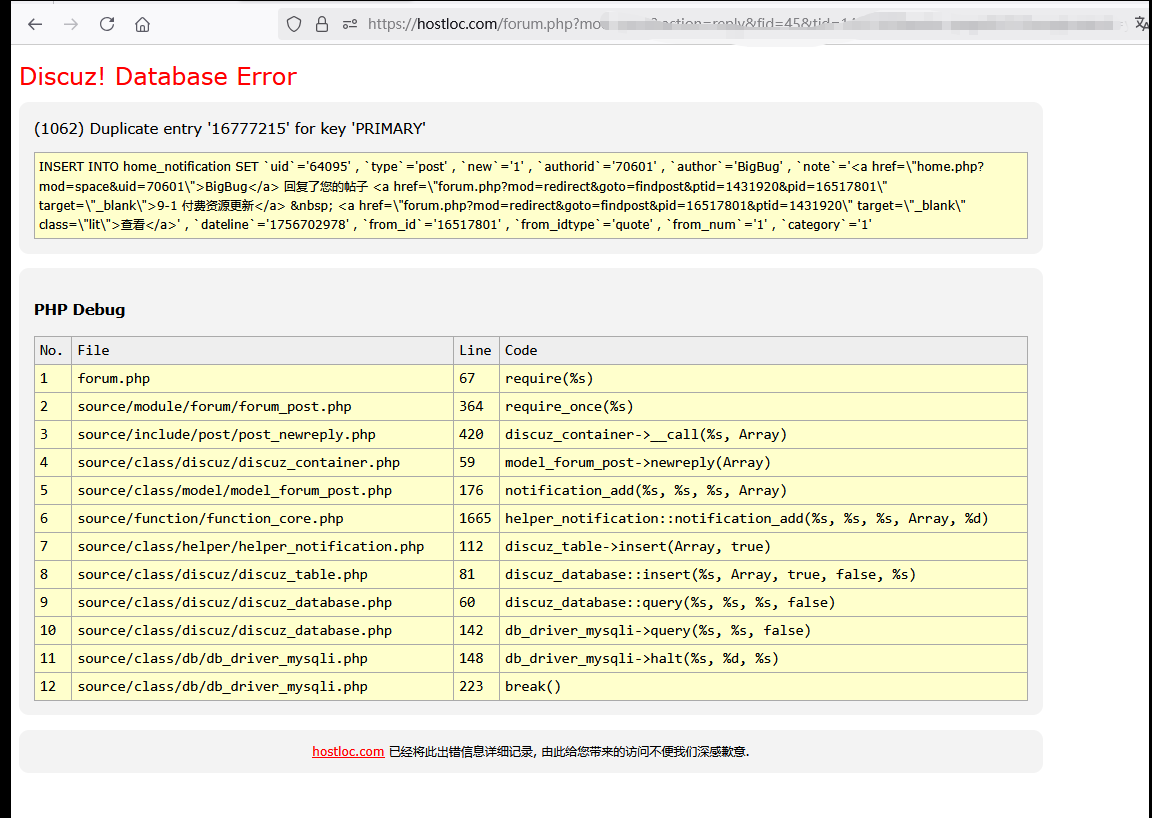This screenshot has height=818, width=1152.
Task: Click the Chinese error-logged apology text in footer
Action: coord(569,751)
